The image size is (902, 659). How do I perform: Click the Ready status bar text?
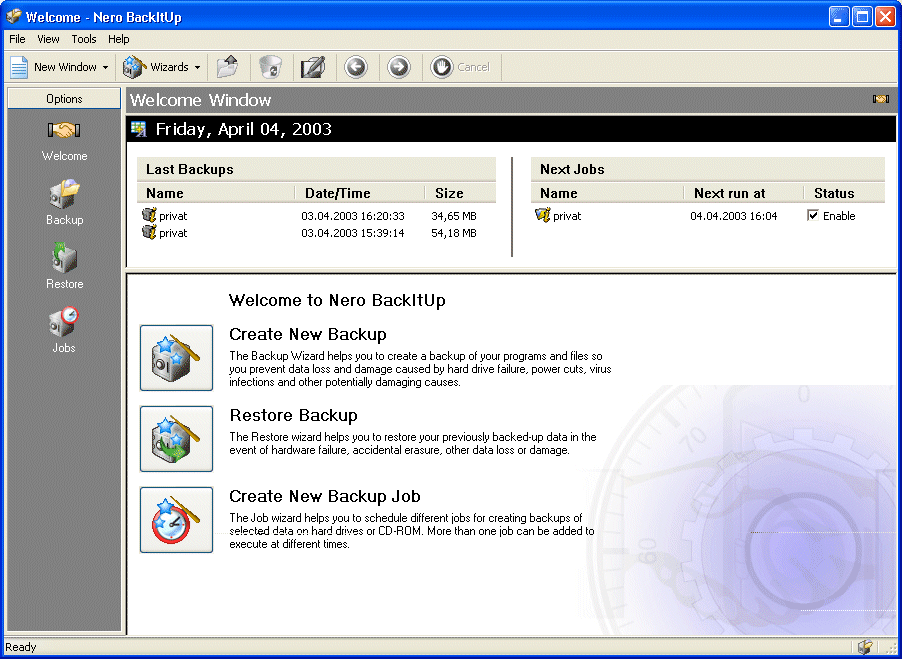pos(21,647)
